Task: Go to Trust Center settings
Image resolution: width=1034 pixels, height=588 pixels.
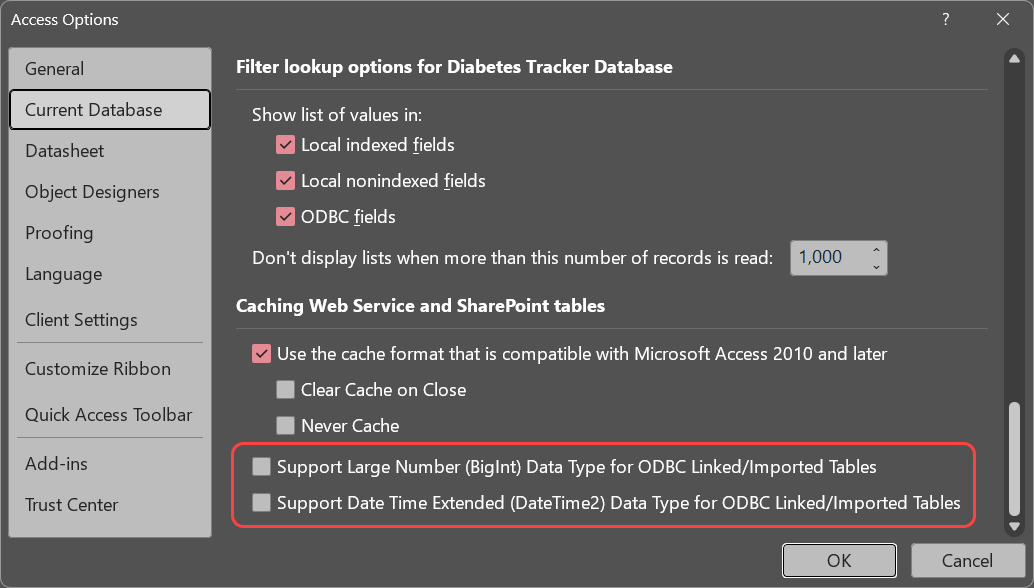Action: click(x=72, y=505)
